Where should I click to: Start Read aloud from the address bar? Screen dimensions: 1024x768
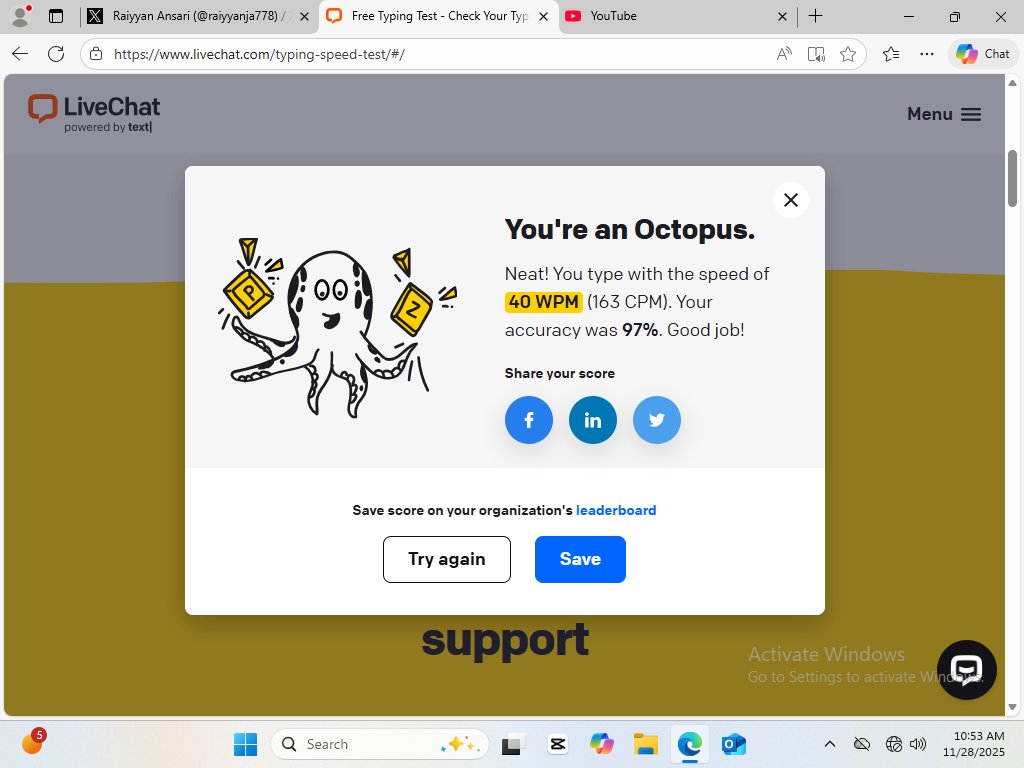[x=783, y=54]
